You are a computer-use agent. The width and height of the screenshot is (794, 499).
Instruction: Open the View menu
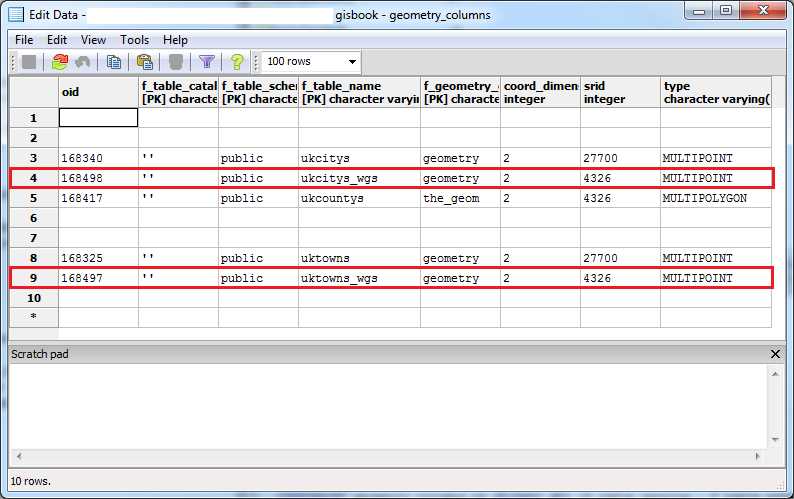[x=93, y=40]
